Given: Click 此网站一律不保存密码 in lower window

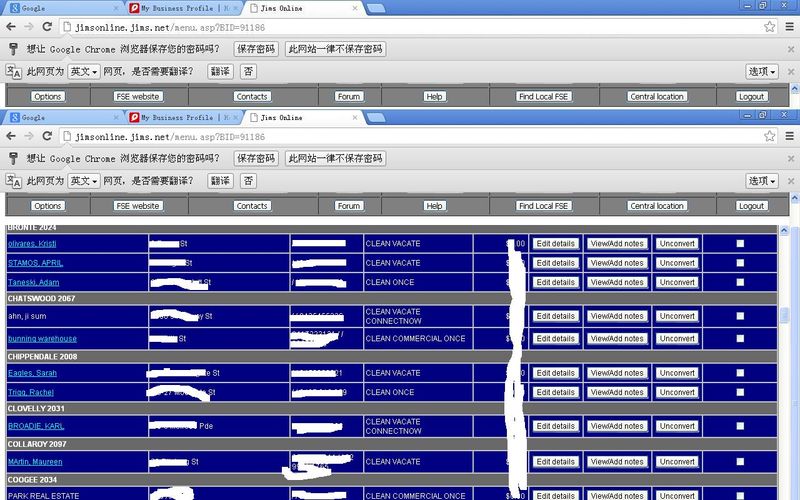Looking at the screenshot, I should [x=335, y=159].
